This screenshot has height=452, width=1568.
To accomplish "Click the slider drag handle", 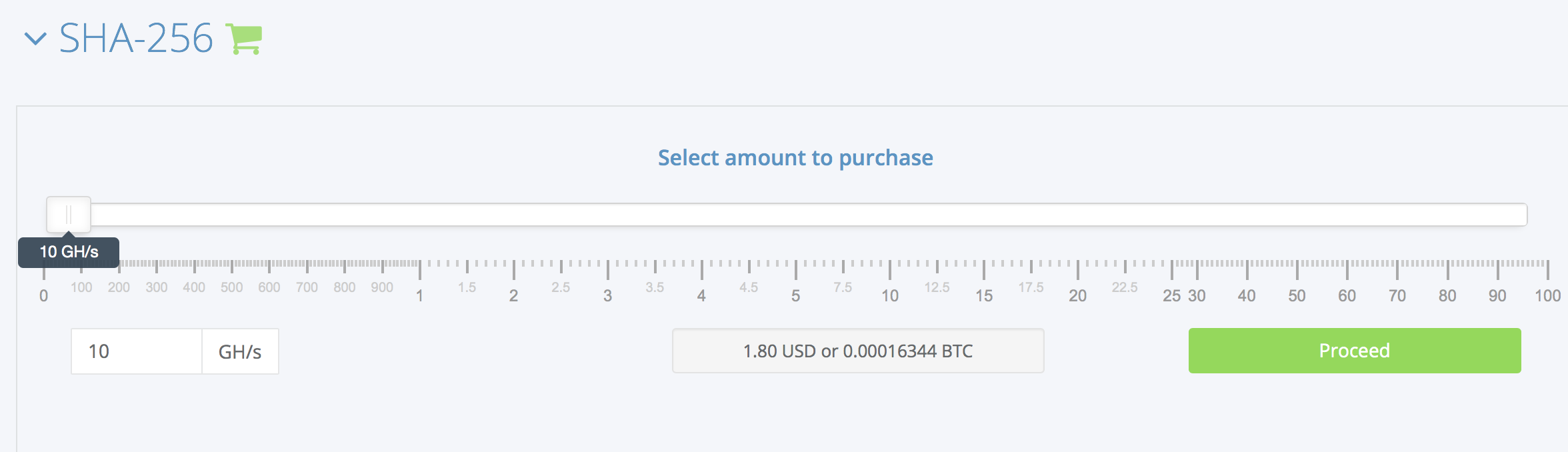I will tap(69, 215).
